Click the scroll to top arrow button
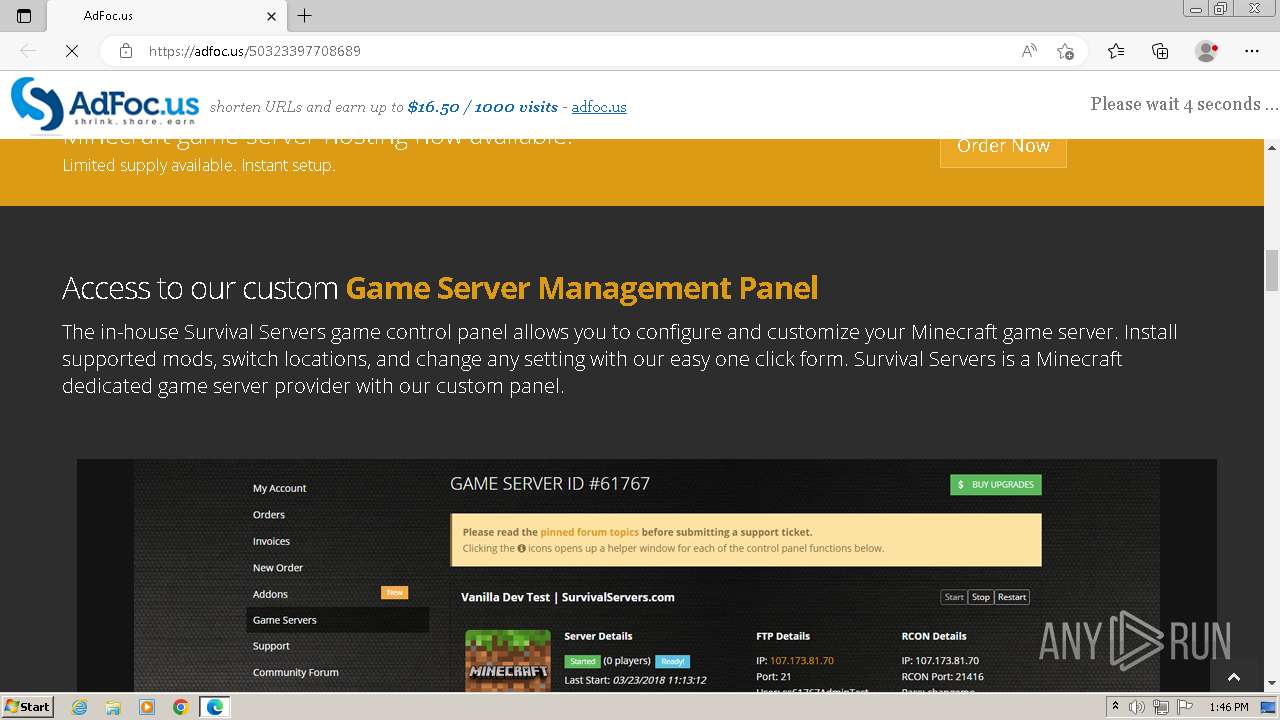1280x720 pixels. [x=1233, y=677]
